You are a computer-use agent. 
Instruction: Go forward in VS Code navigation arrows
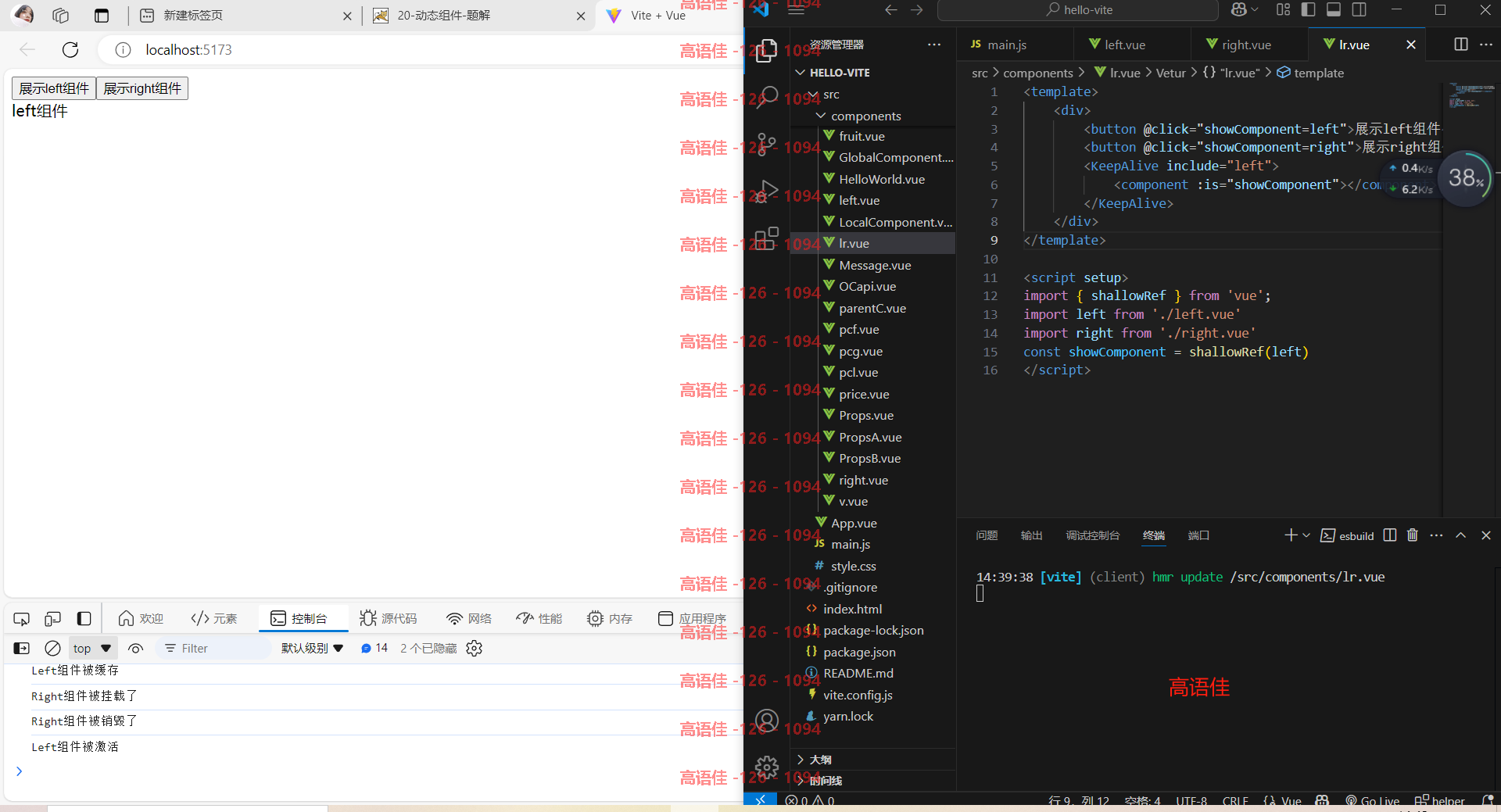pyautogui.click(x=917, y=9)
